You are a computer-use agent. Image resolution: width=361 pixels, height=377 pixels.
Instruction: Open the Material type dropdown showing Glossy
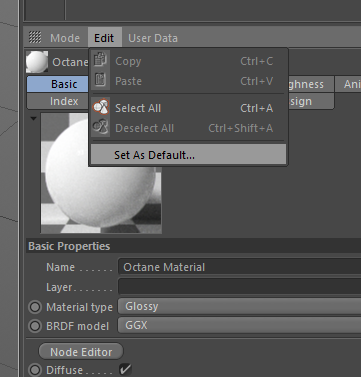pyautogui.click(x=240, y=306)
